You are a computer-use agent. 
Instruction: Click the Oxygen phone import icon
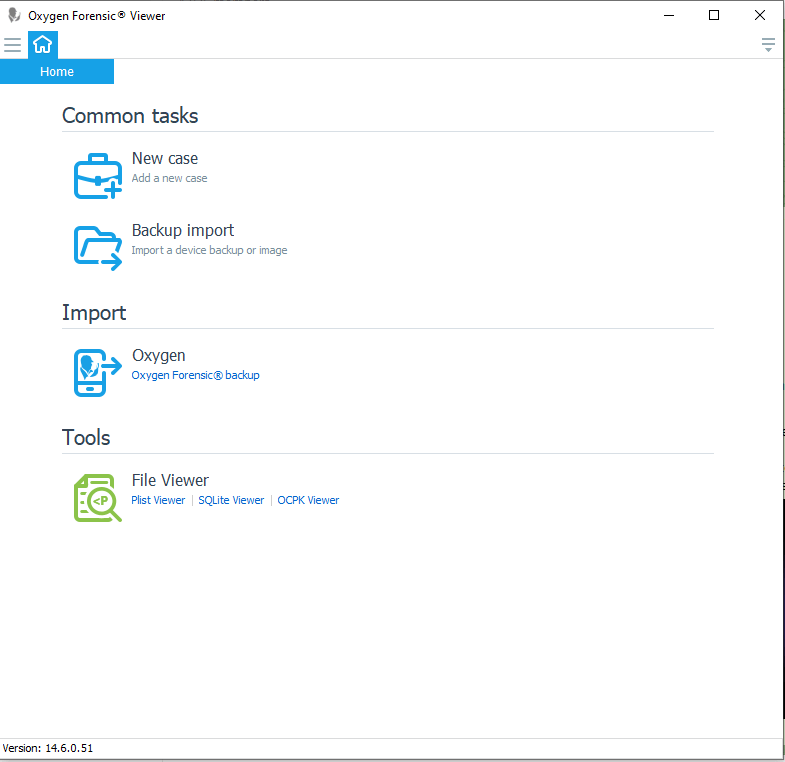98,373
